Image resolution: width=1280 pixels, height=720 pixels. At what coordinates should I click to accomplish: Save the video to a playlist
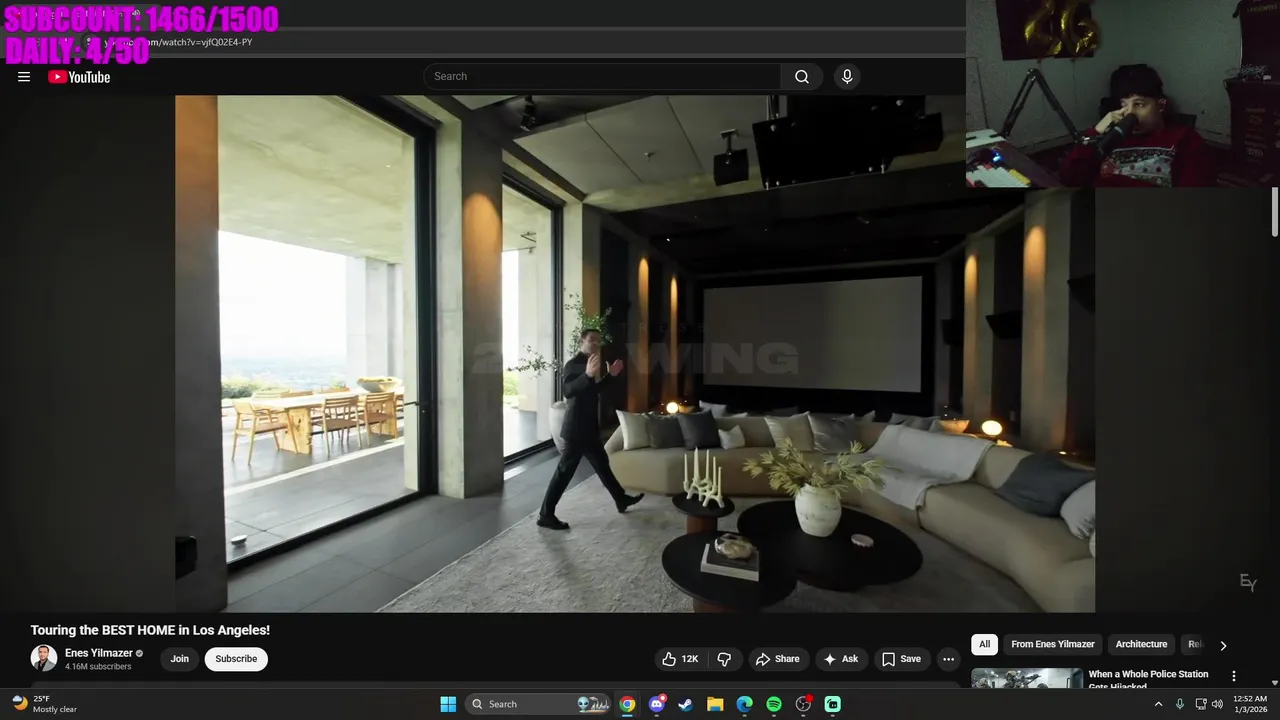coord(901,659)
